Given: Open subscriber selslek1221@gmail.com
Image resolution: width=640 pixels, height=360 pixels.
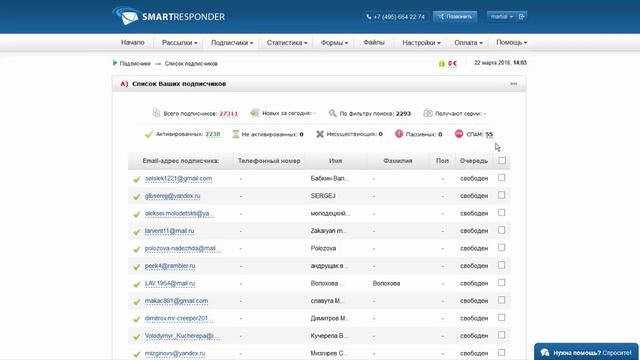Looking at the screenshot, I should coord(178,178).
